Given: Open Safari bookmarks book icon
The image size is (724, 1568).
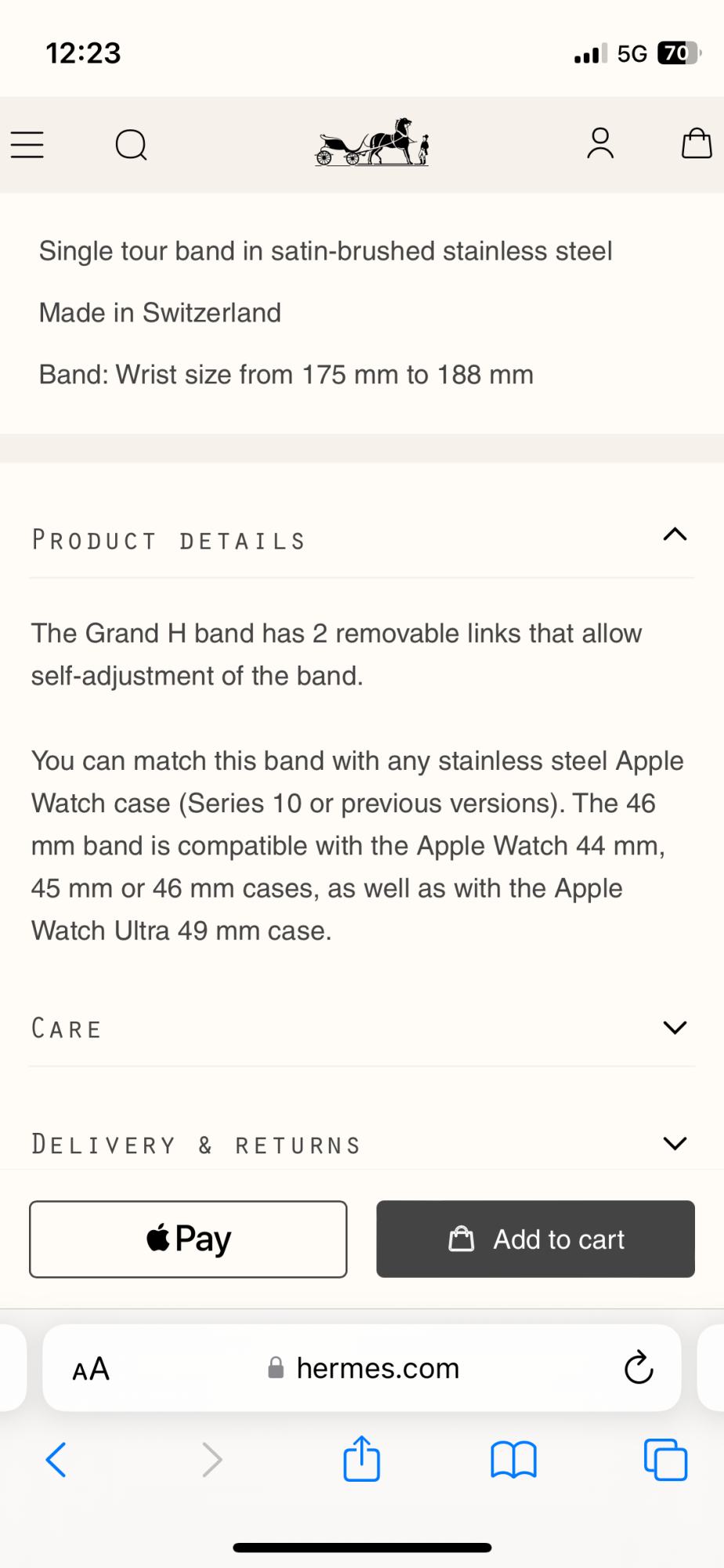Looking at the screenshot, I should (x=513, y=1460).
